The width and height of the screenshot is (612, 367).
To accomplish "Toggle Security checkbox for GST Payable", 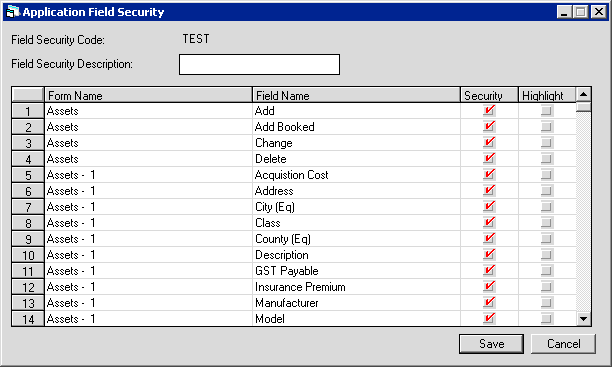I will coord(489,271).
